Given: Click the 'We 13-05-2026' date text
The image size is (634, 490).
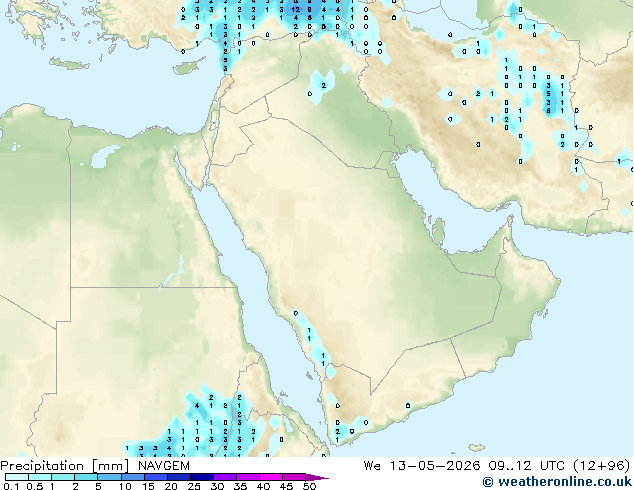Looking at the screenshot, I should 422,466.
